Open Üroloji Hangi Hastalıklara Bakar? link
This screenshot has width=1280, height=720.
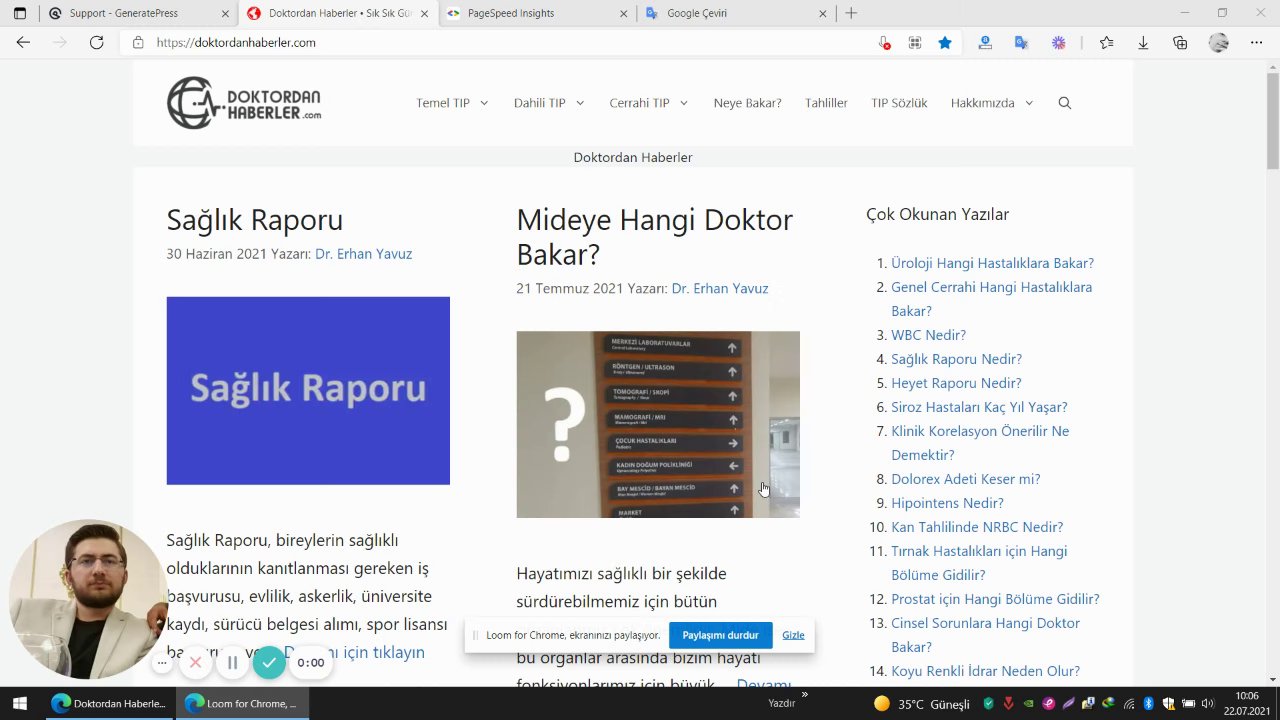pos(992,263)
